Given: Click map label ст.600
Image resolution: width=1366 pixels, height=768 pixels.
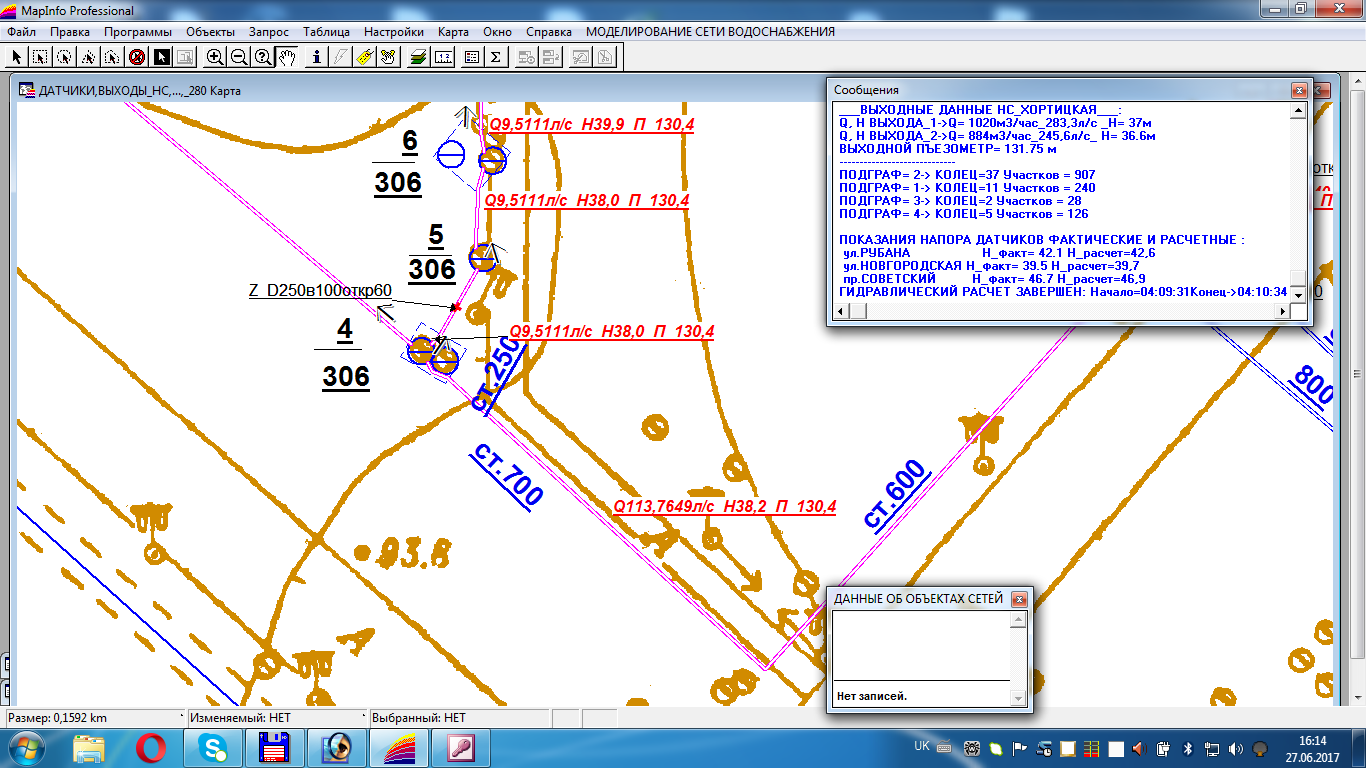Looking at the screenshot, I should [x=896, y=495].
